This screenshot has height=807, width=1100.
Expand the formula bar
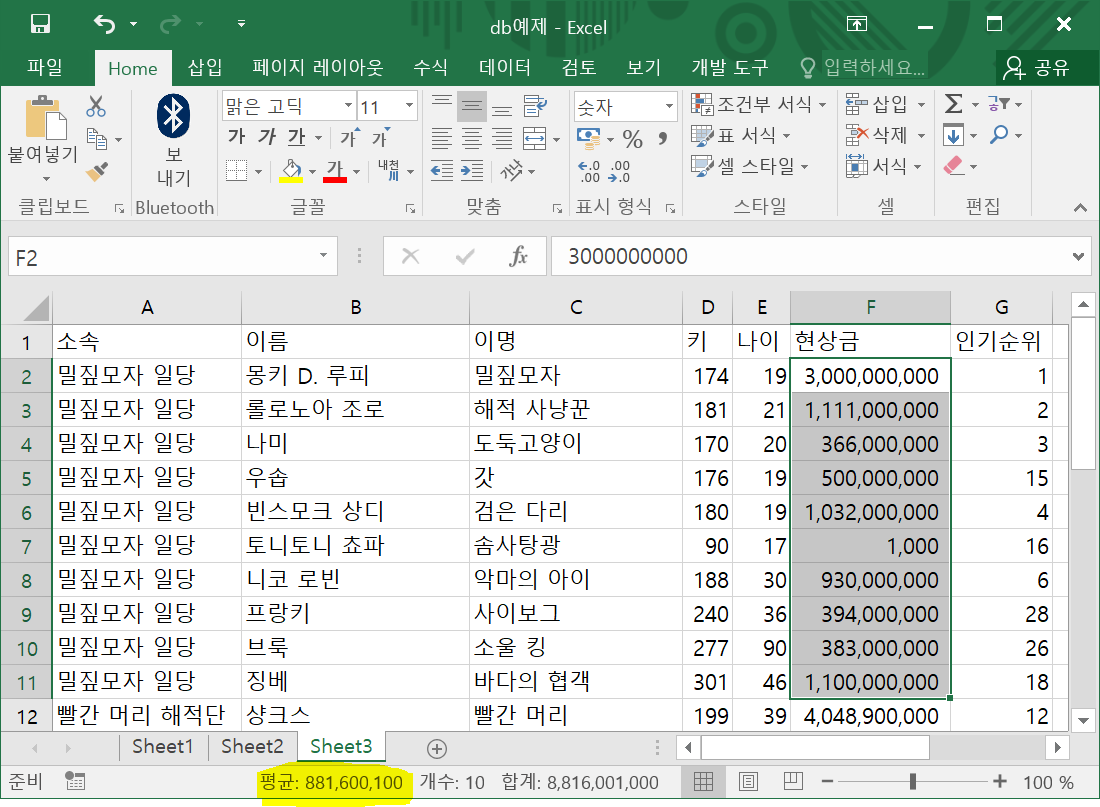[x=1078, y=256]
